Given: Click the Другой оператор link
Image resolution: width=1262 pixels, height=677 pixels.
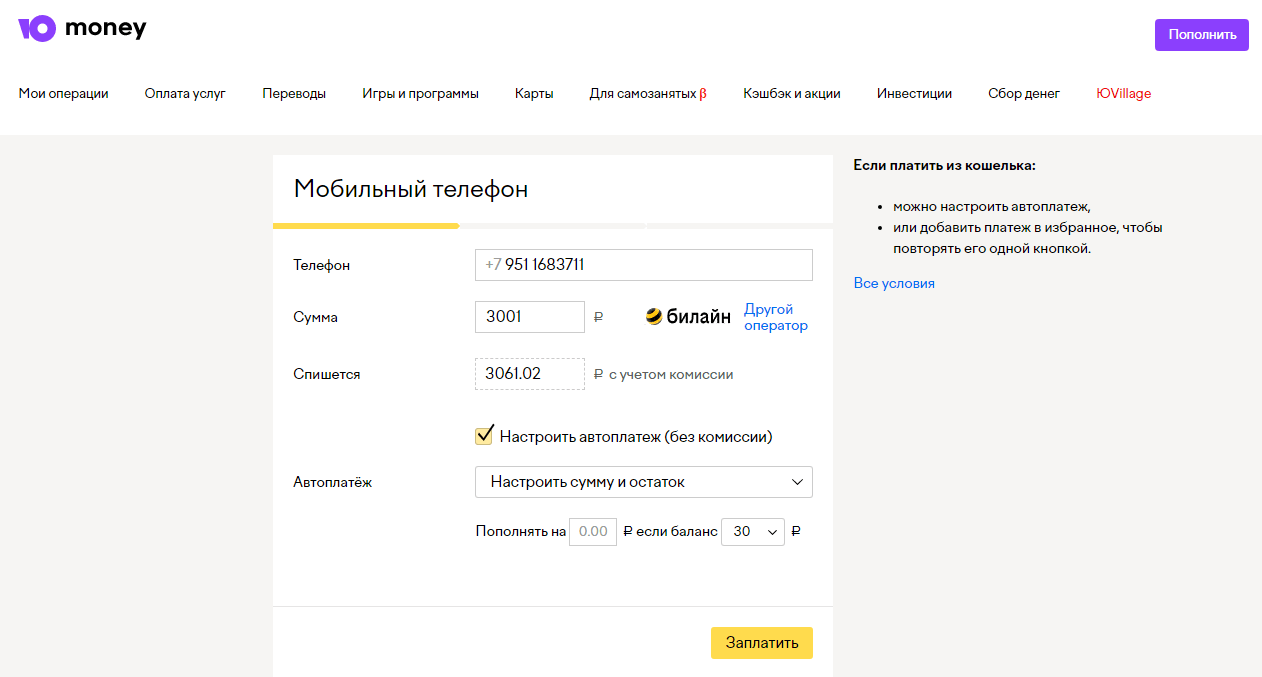Looking at the screenshot, I should click(775, 317).
